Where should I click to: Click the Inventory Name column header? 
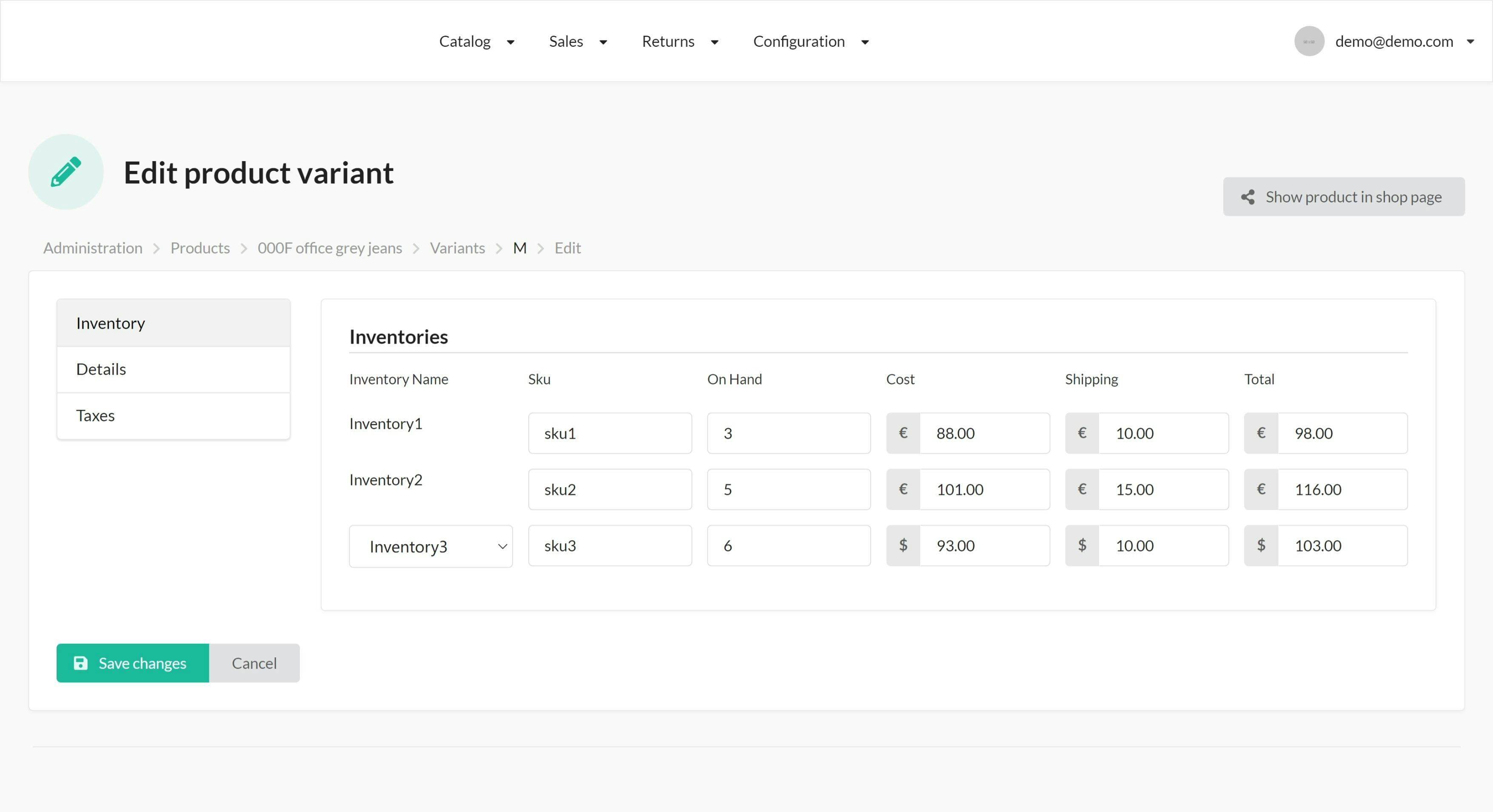(399, 379)
